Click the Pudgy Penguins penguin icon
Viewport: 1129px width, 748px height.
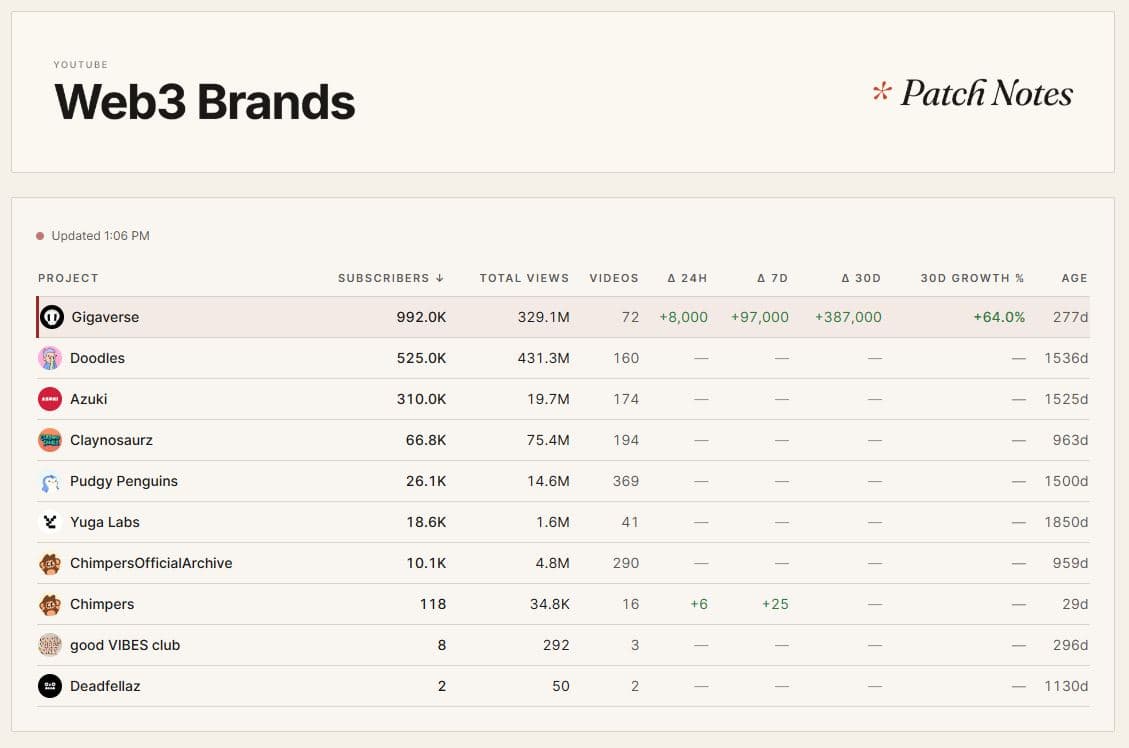coord(50,481)
